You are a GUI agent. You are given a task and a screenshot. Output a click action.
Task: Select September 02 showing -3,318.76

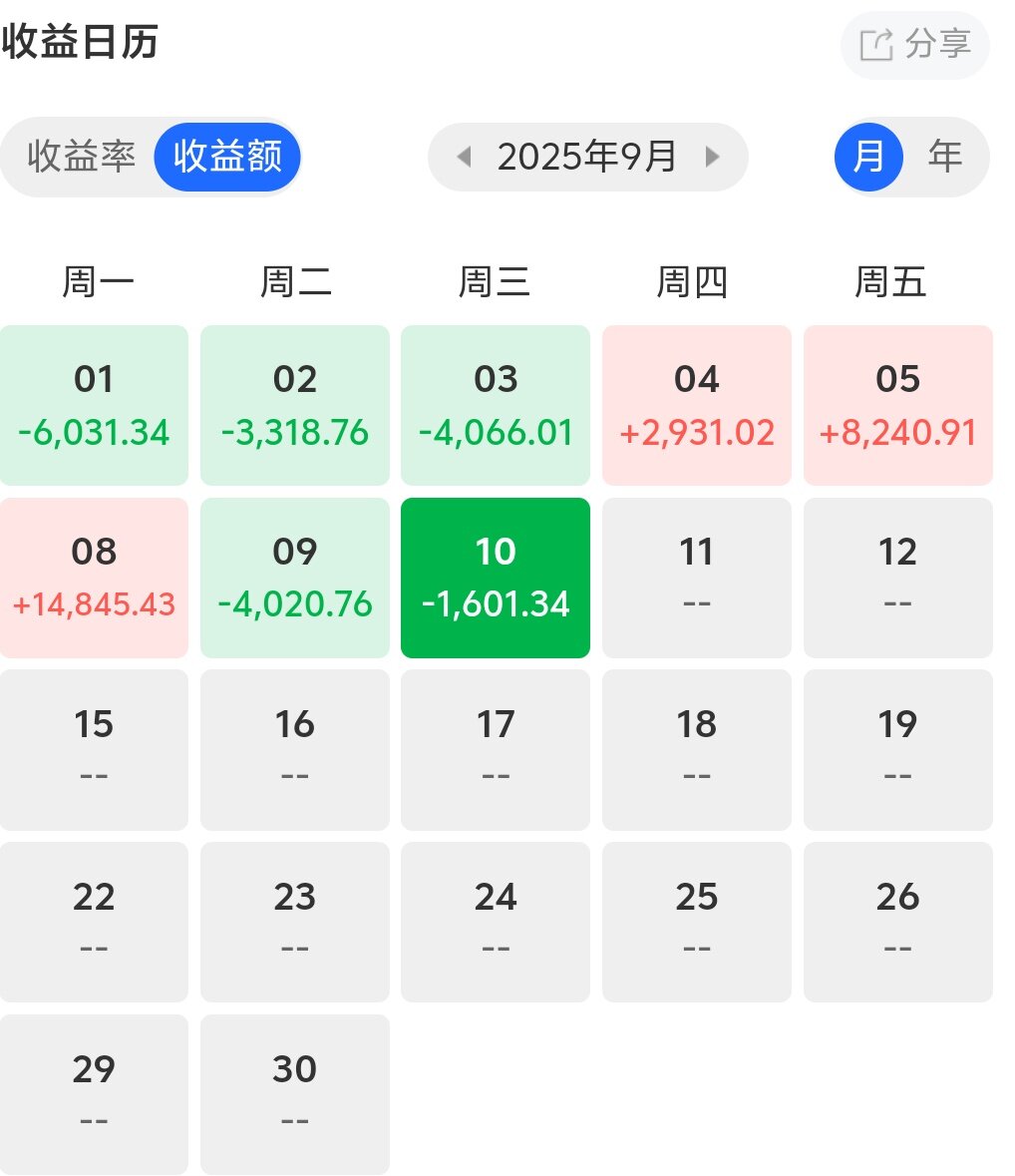tap(295, 405)
